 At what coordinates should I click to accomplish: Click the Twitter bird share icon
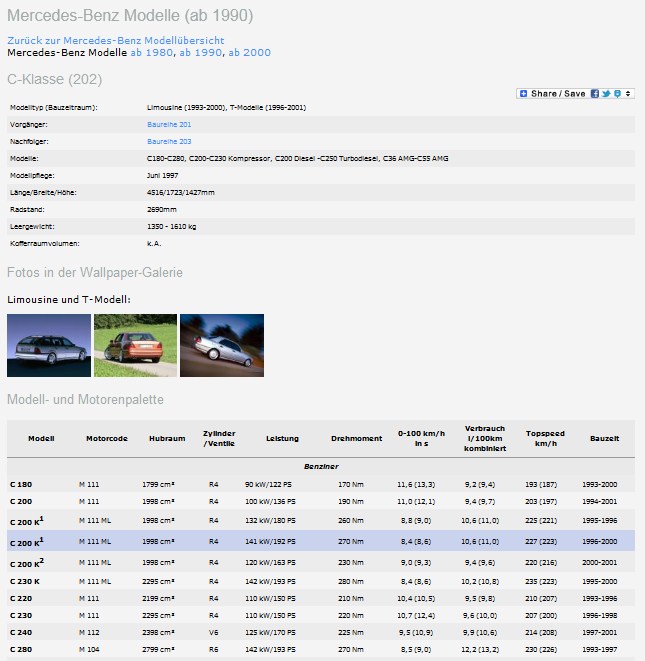[x=606, y=93]
